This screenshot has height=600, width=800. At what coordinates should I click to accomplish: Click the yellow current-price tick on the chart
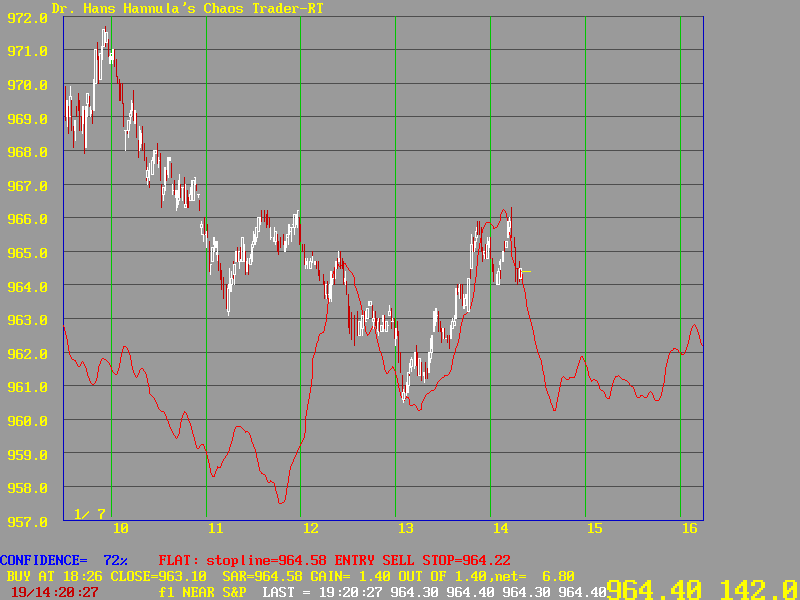(x=526, y=271)
